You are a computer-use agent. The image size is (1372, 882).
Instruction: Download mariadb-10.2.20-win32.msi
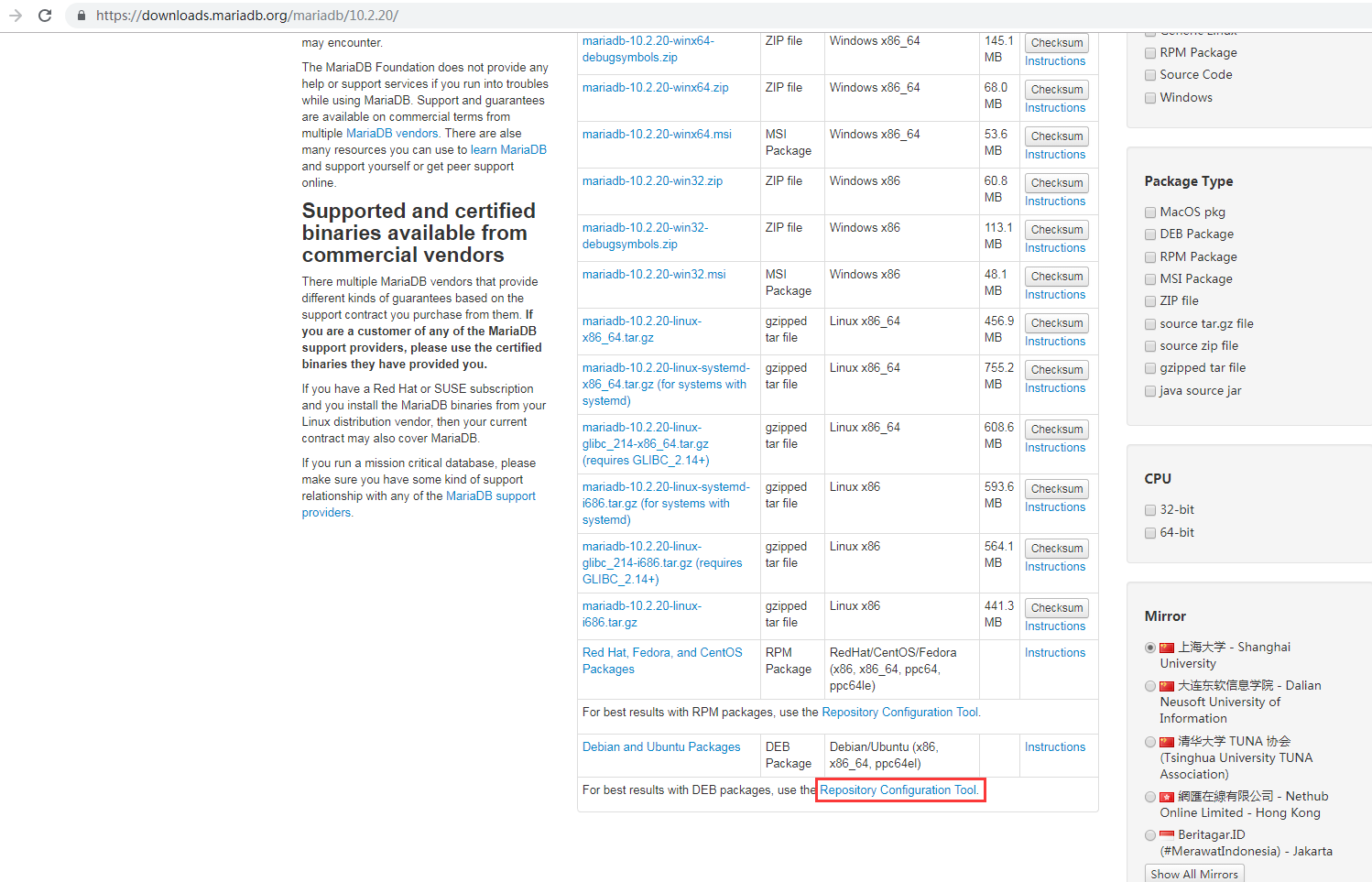click(x=654, y=275)
